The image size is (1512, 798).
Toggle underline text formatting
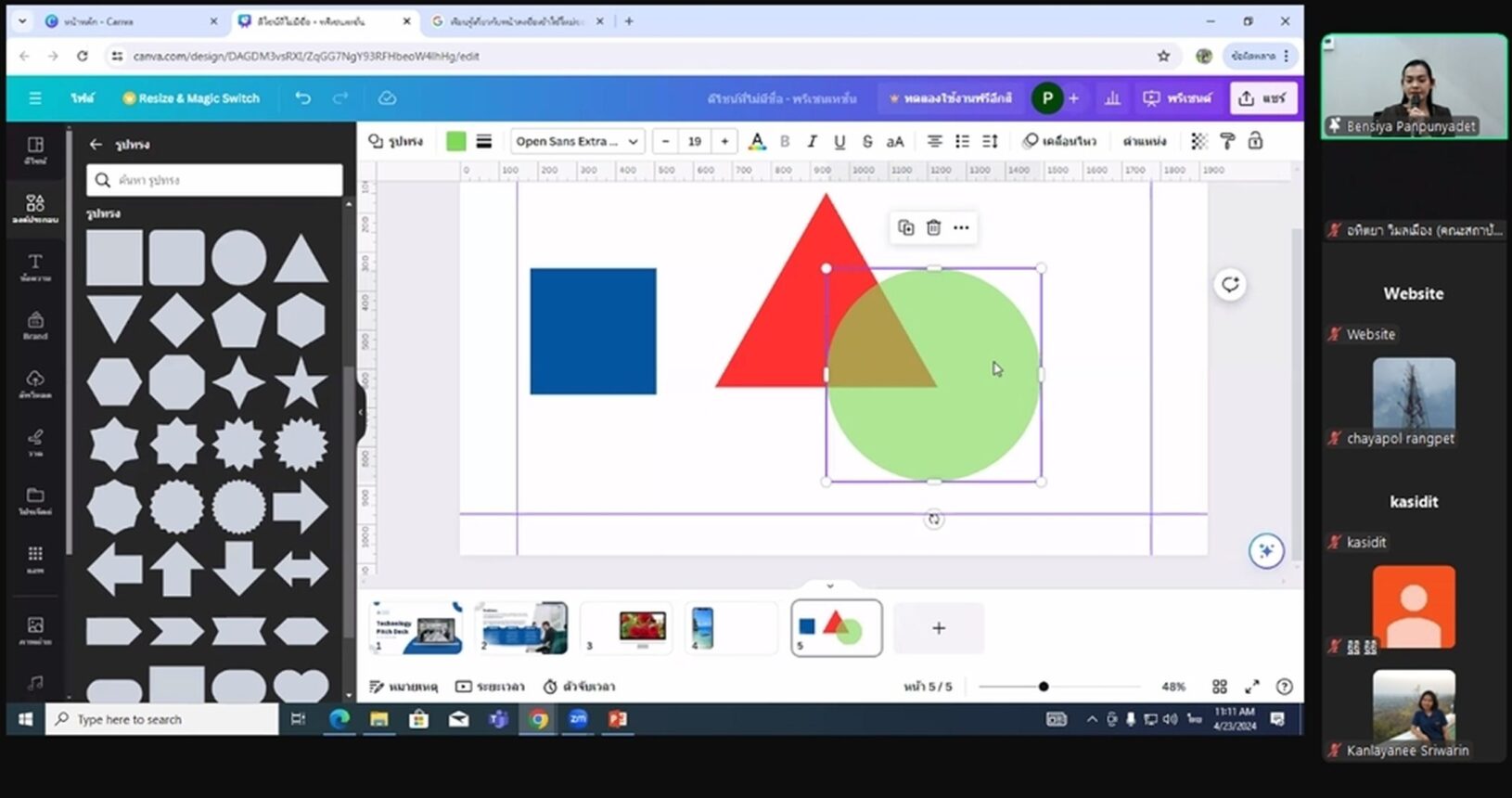[839, 141]
